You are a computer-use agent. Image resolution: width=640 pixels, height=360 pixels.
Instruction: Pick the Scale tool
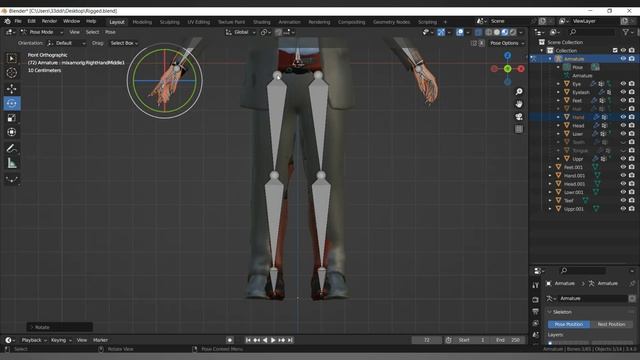(11, 118)
